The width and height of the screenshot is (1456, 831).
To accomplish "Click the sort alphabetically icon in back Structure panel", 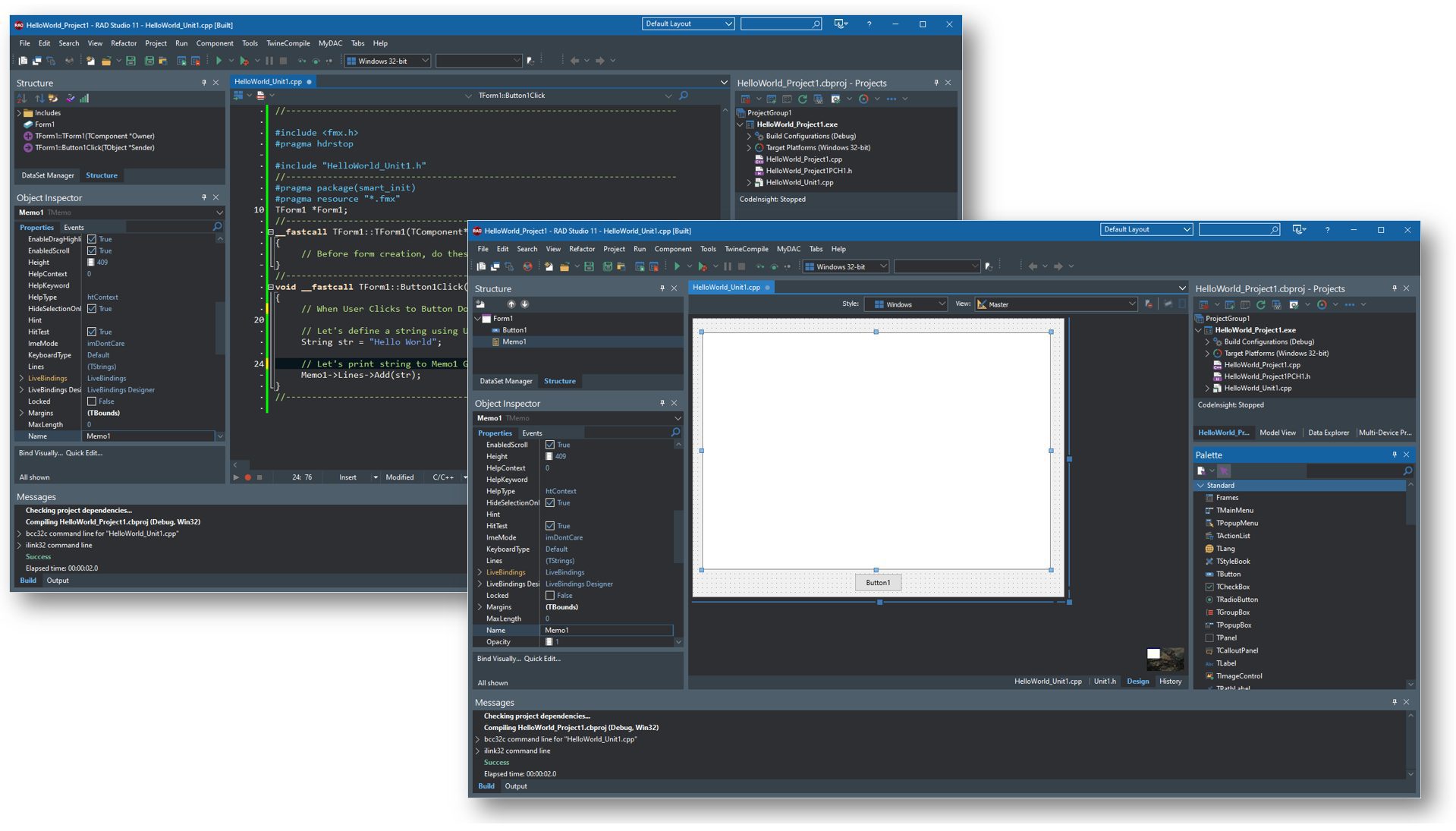I will [21, 99].
